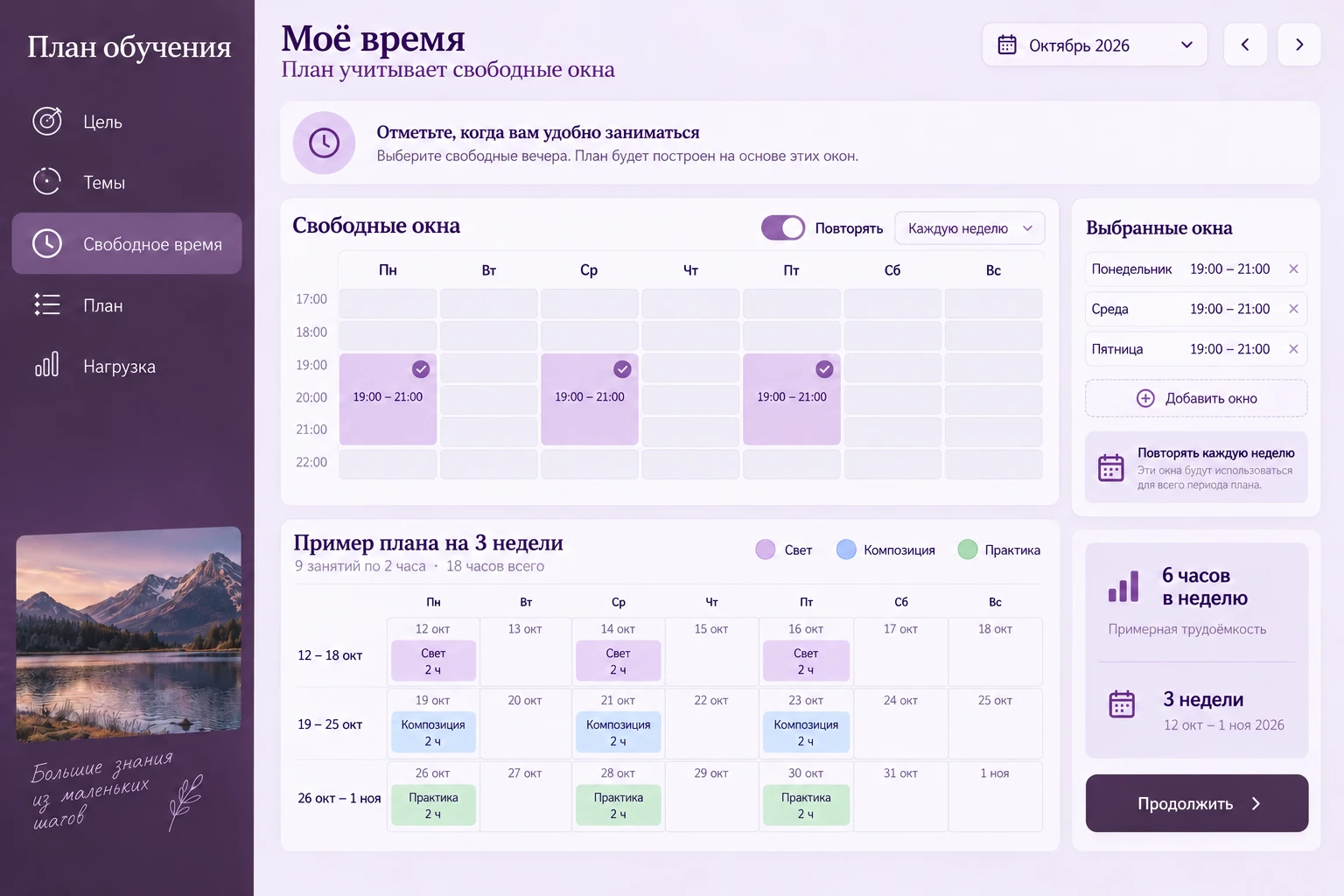Click the target icon next to Цель
1344x896 pixels.
tap(47, 121)
